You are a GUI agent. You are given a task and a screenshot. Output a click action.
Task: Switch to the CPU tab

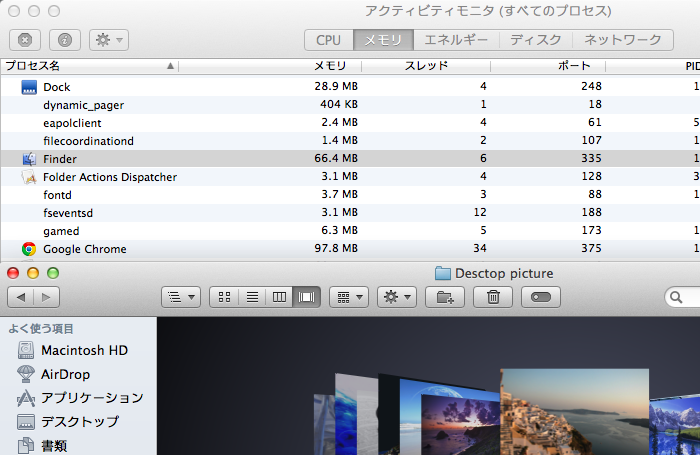pyautogui.click(x=328, y=40)
